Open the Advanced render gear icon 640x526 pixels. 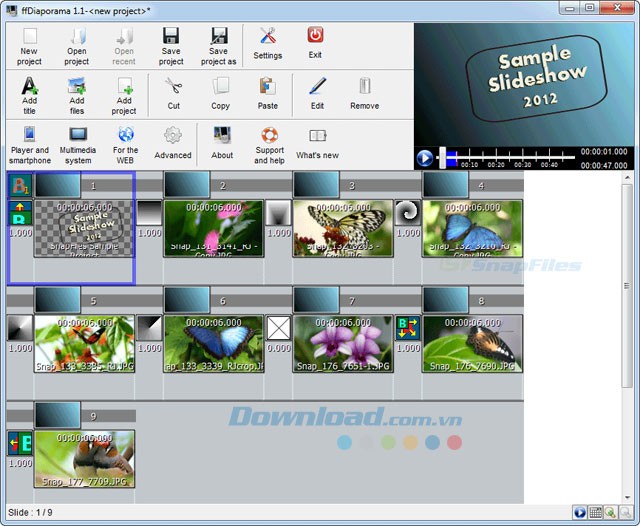[173, 143]
